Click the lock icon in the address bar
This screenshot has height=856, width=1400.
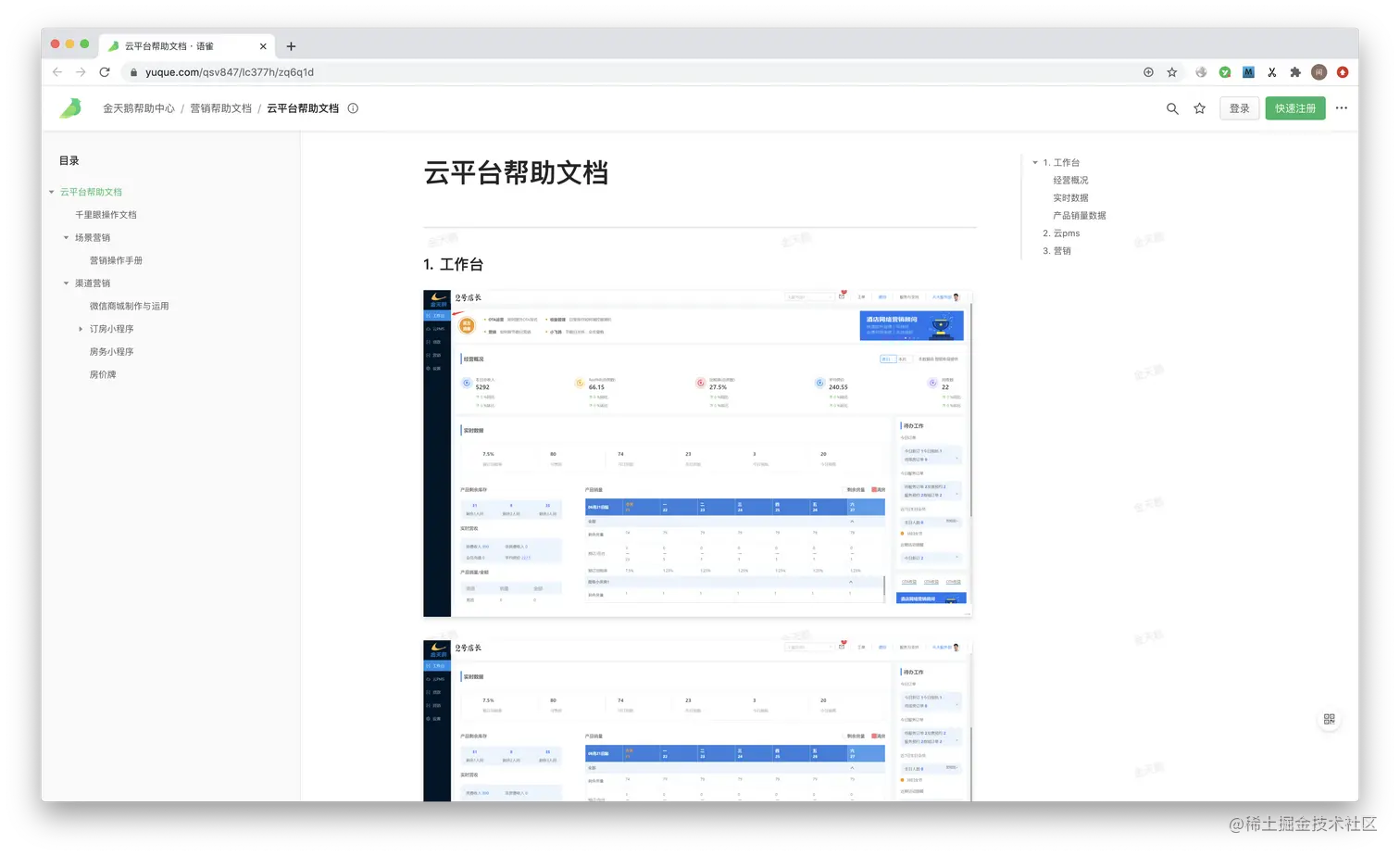click(134, 72)
